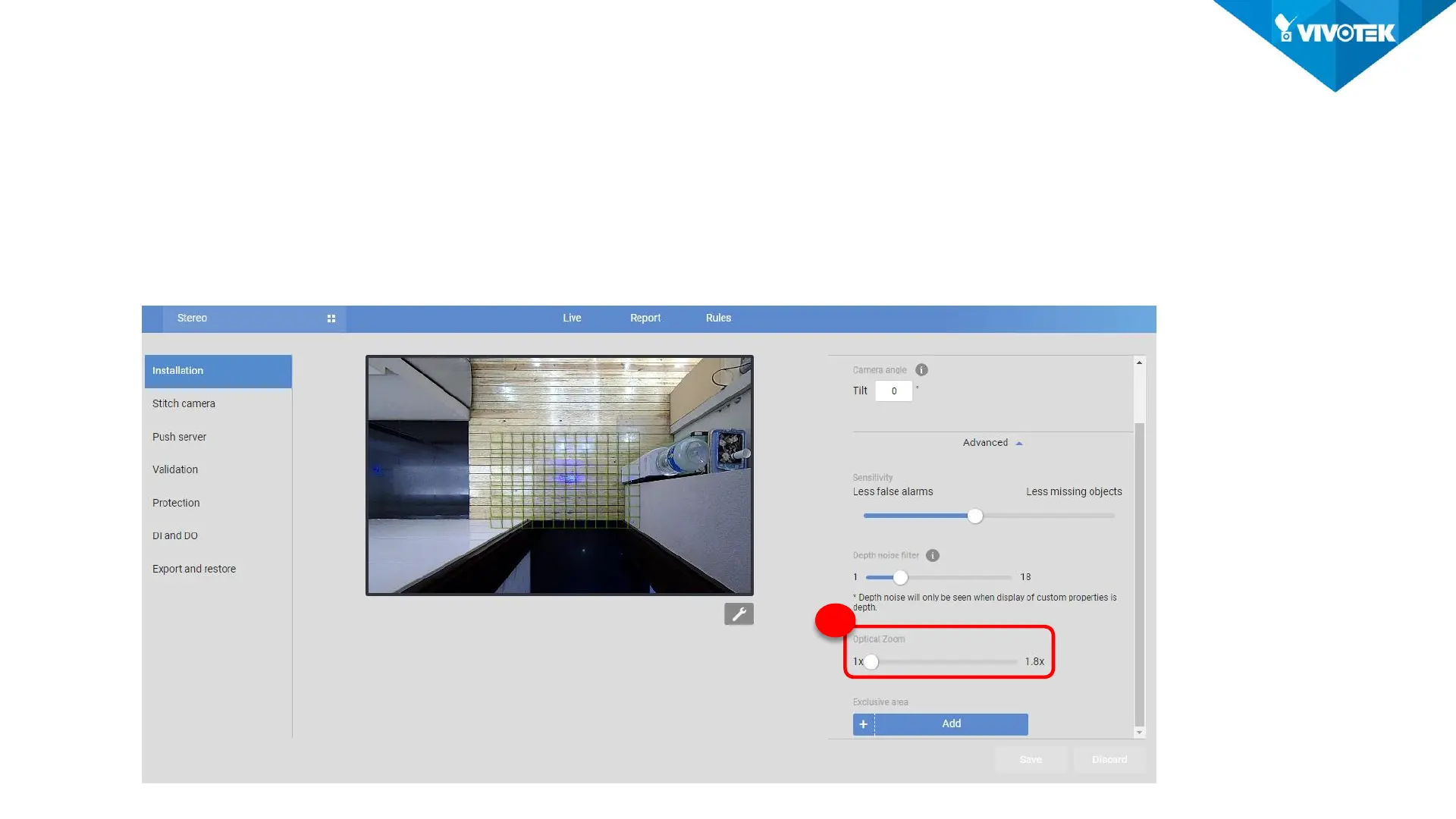This screenshot has width=1456, height=819.
Task: Click the Tilt angle input field
Action: (x=893, y=391)
